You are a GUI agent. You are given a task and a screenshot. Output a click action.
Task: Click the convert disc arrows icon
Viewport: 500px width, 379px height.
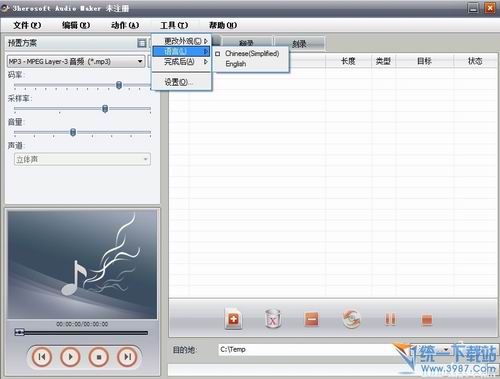(x=351, y=319)
